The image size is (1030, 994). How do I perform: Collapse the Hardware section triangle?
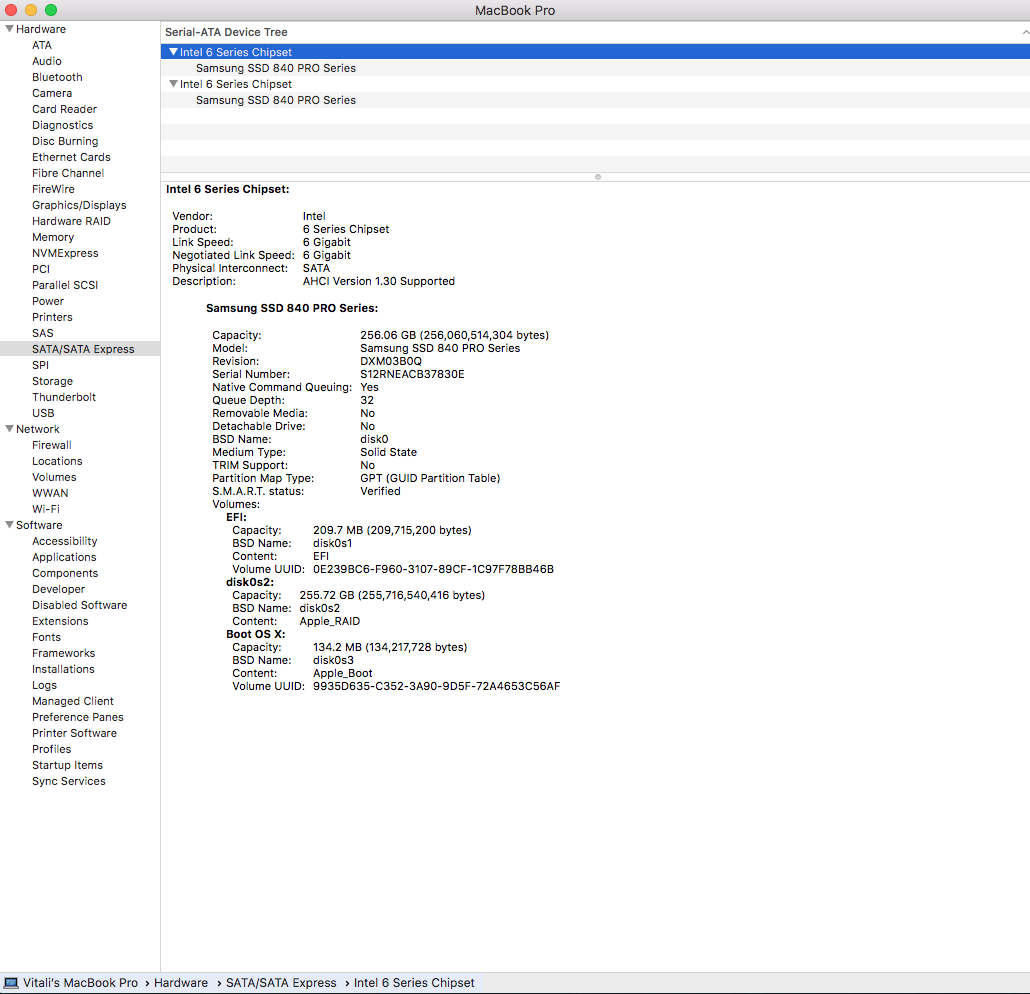[9, 29]
